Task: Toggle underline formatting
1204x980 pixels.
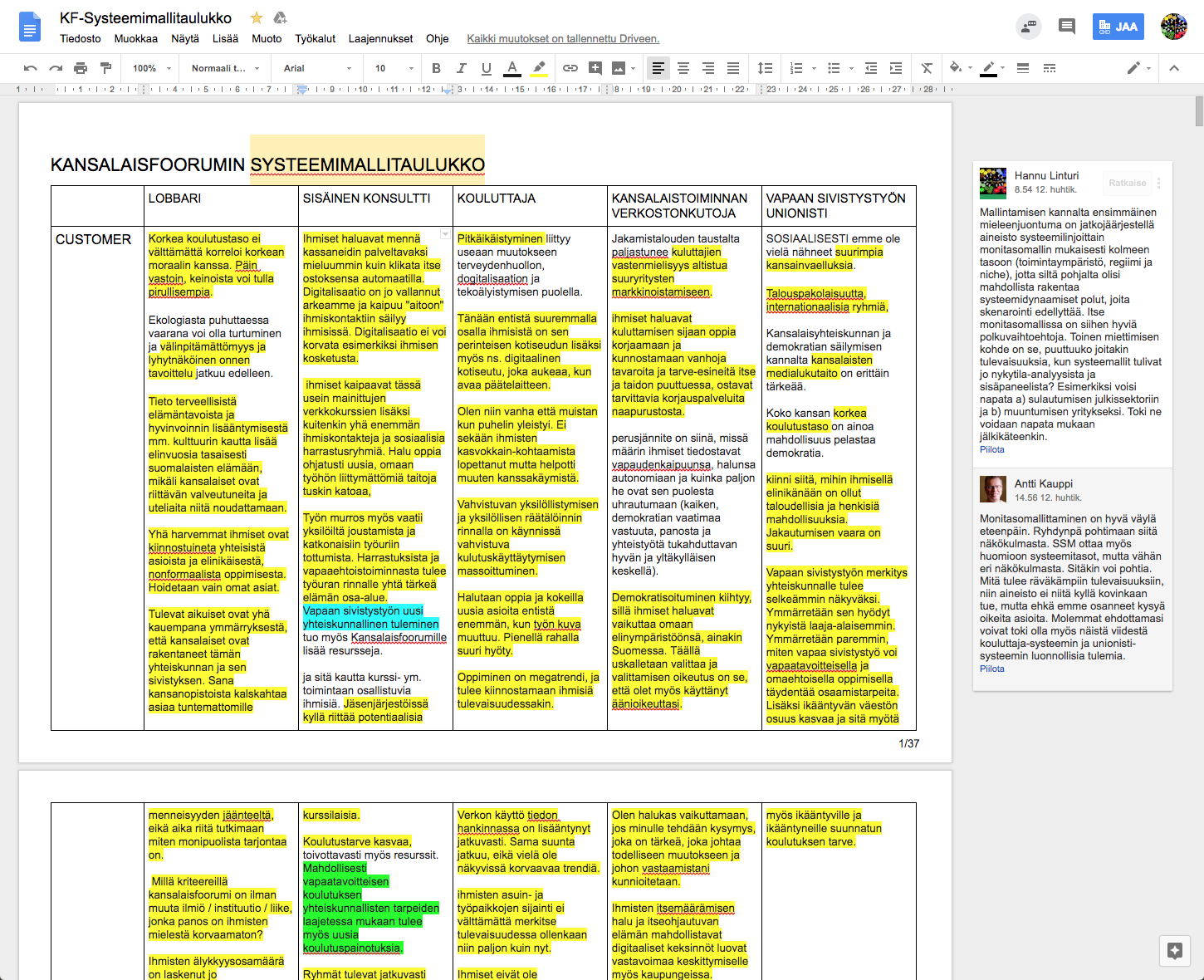Action: 486,68
